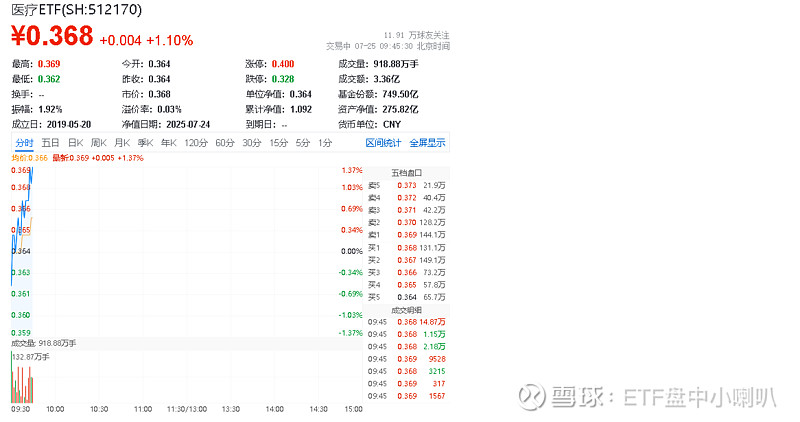Click the 卖4 row at 0.372
Image resolution: width=800 pixels, height=422 pixels.
(x=407, y=197)
